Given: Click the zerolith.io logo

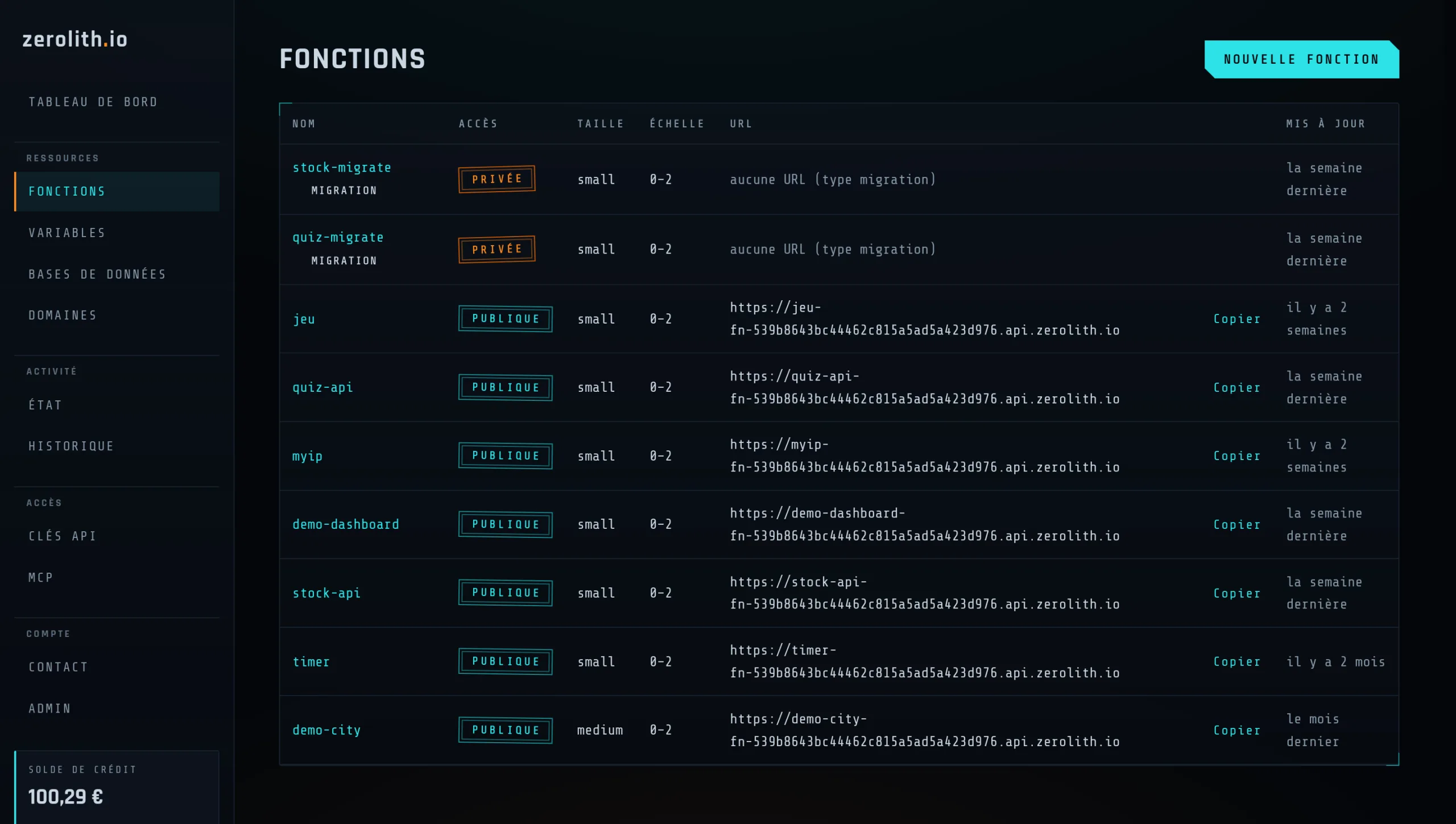Looking at the screenshot, I should [75, 39].
